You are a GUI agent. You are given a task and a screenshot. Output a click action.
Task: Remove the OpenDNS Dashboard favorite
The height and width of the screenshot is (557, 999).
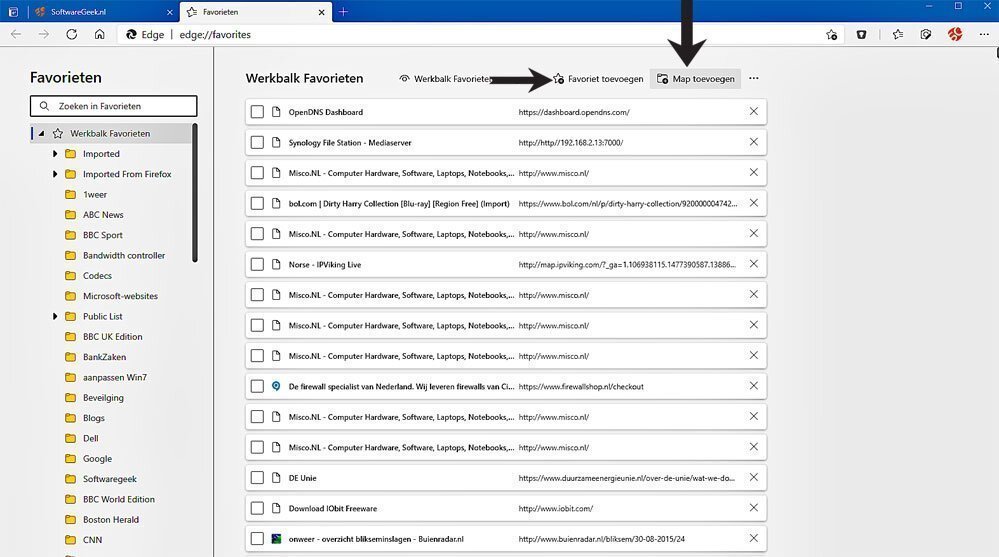pos(754,112)
